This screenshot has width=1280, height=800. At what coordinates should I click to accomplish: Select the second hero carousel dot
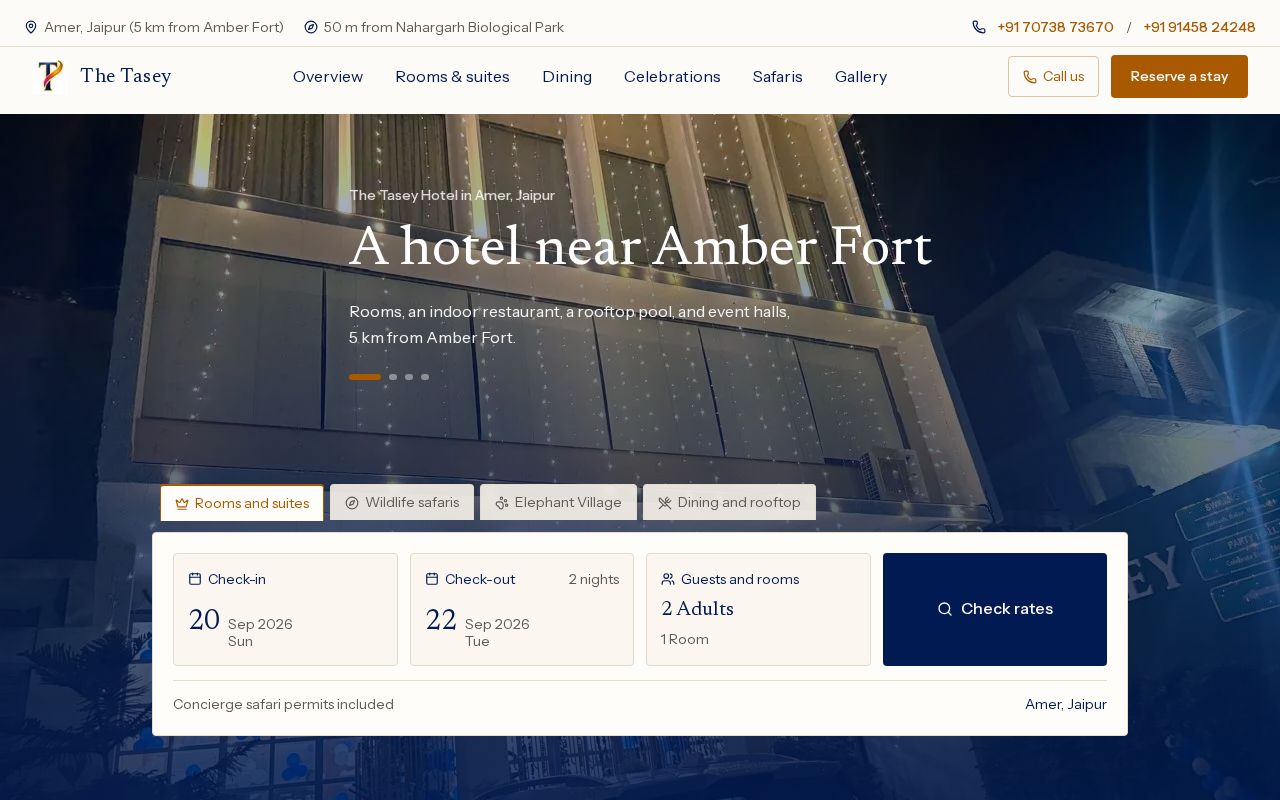[393, 377]
